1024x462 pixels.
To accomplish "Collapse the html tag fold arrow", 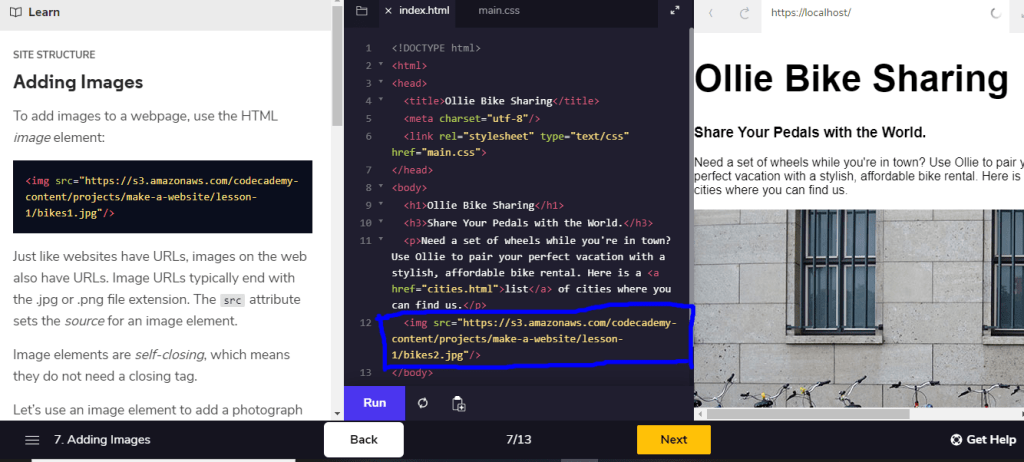I will click(x=381, y=65).
